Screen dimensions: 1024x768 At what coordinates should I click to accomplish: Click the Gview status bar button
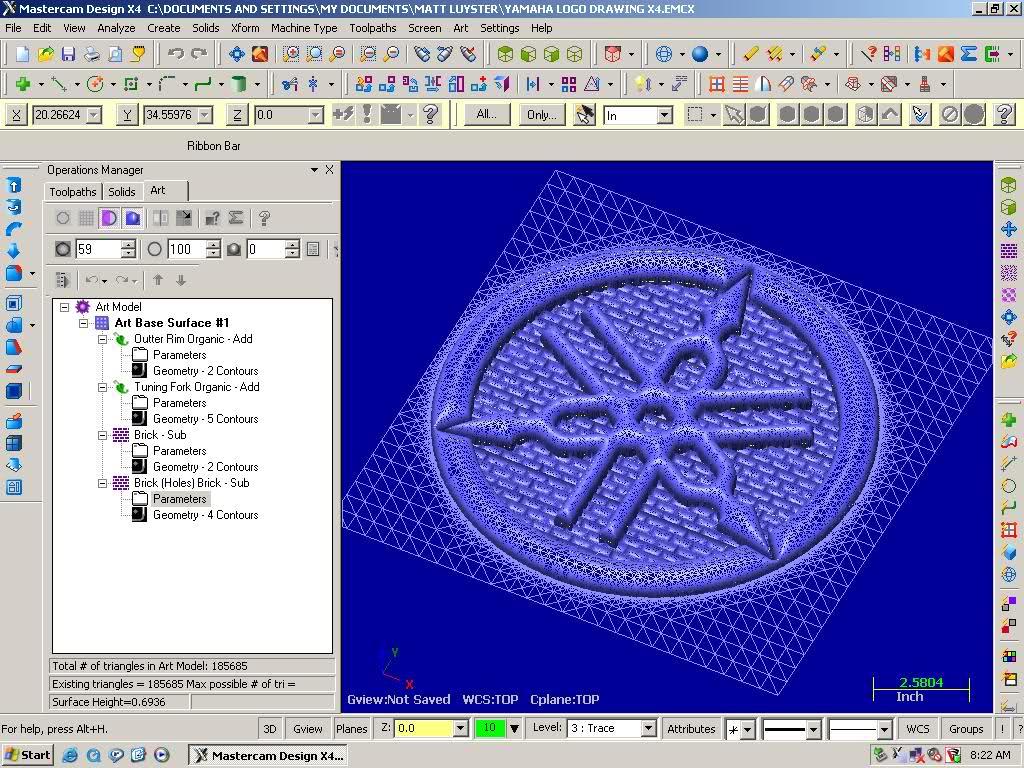tap(308, 729)
